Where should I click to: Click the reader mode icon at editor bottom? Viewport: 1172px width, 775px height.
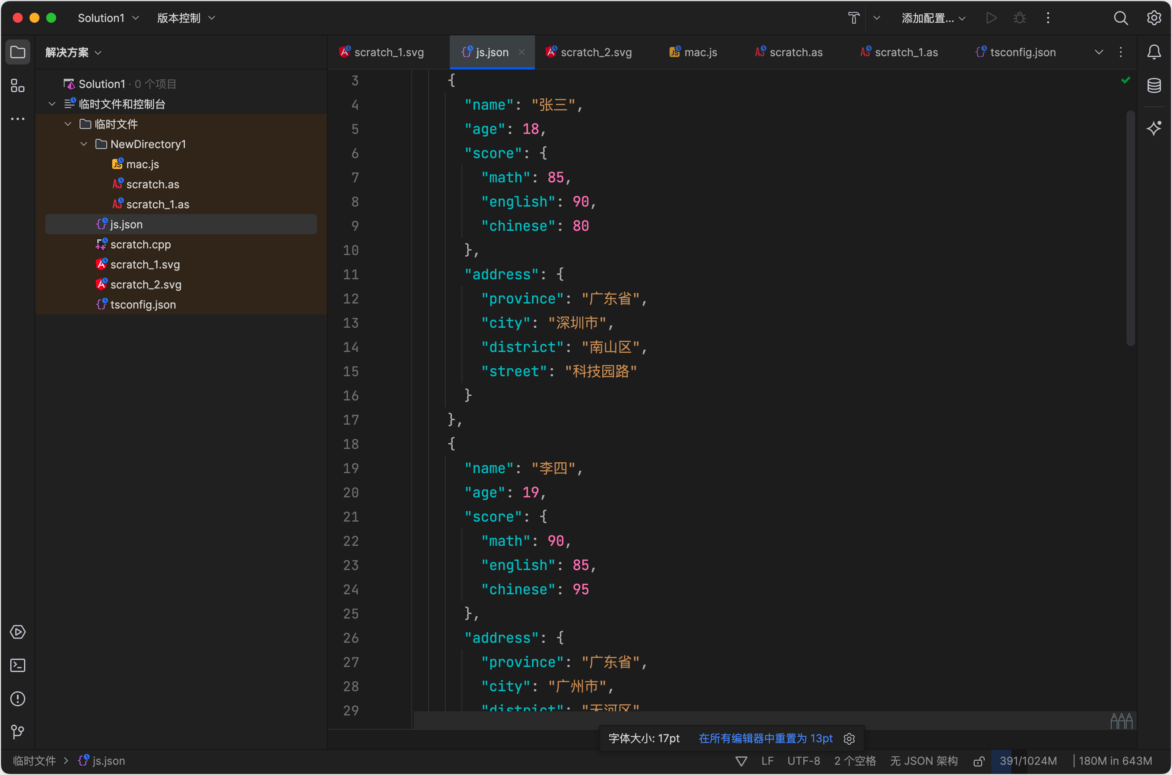[x=1121, y=720]
